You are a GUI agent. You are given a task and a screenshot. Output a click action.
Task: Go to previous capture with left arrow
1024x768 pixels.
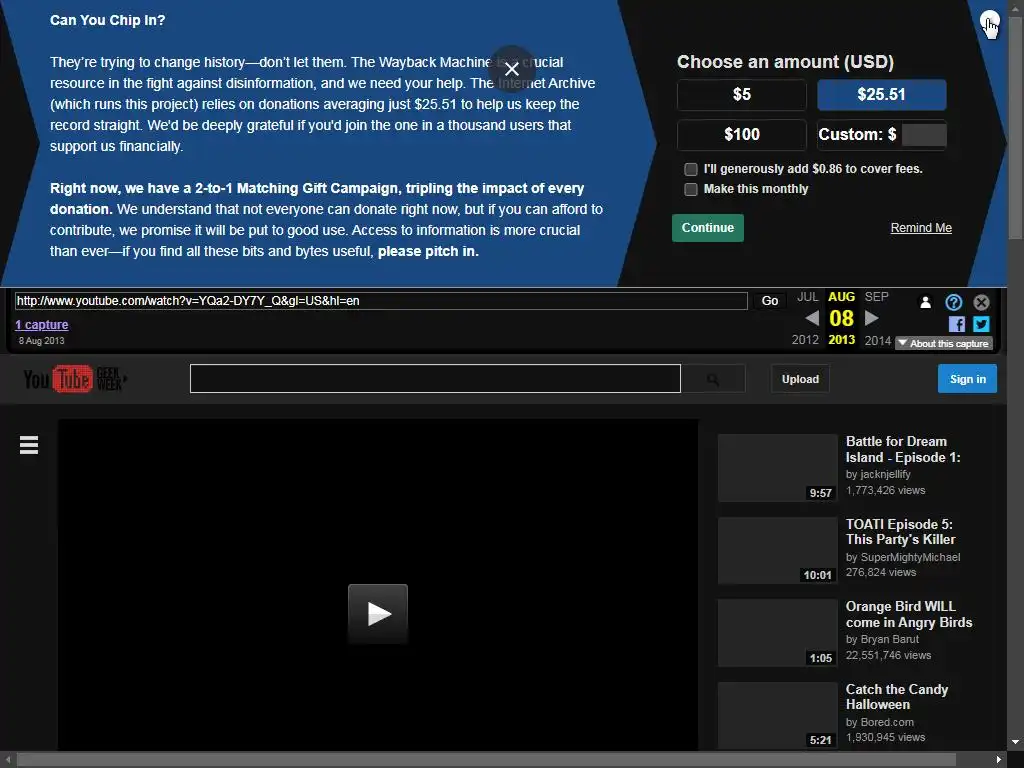click(812, 318)
